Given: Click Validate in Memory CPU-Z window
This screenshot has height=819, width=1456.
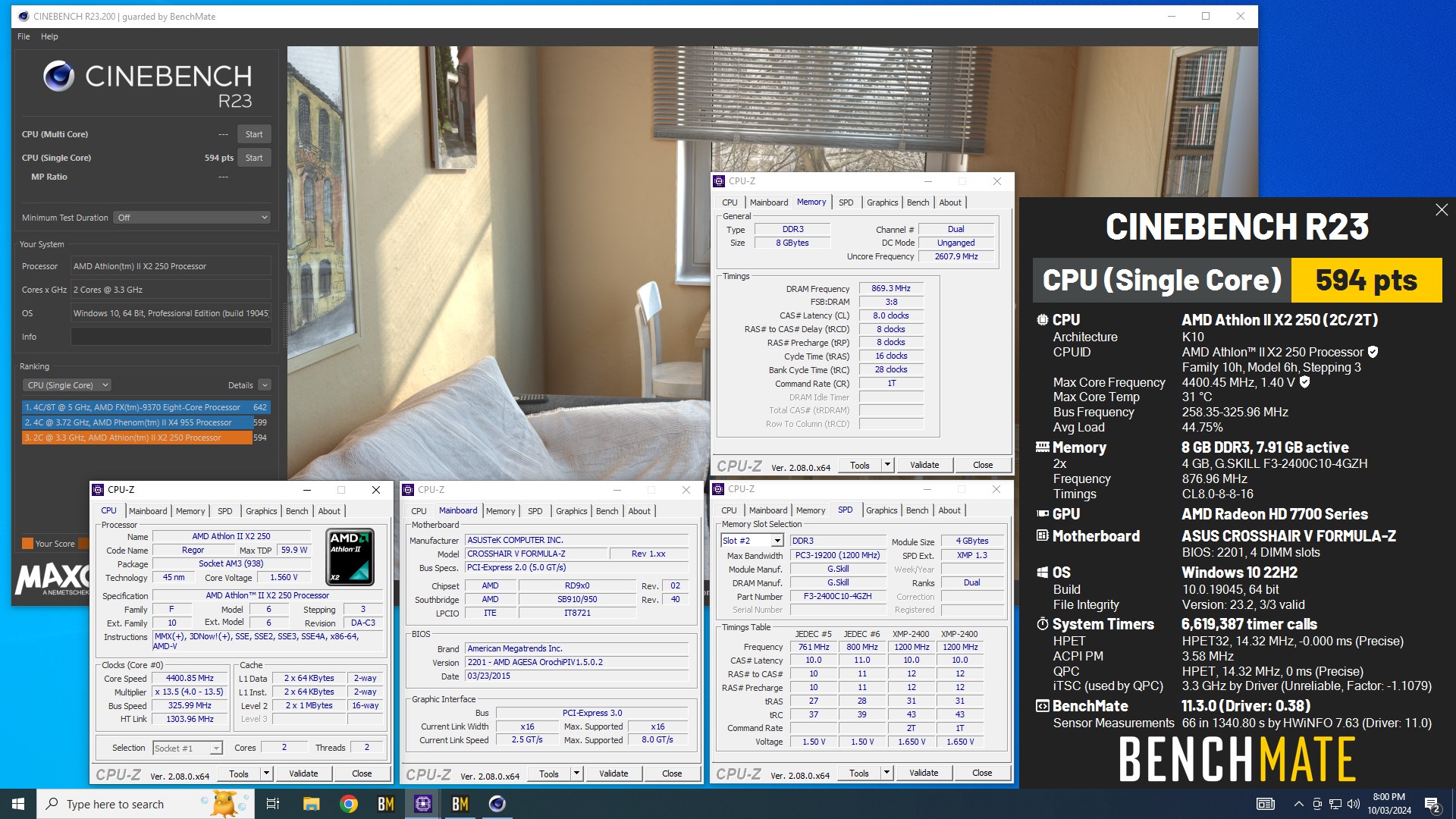Looking at the screenshot, I should (924, 465).
